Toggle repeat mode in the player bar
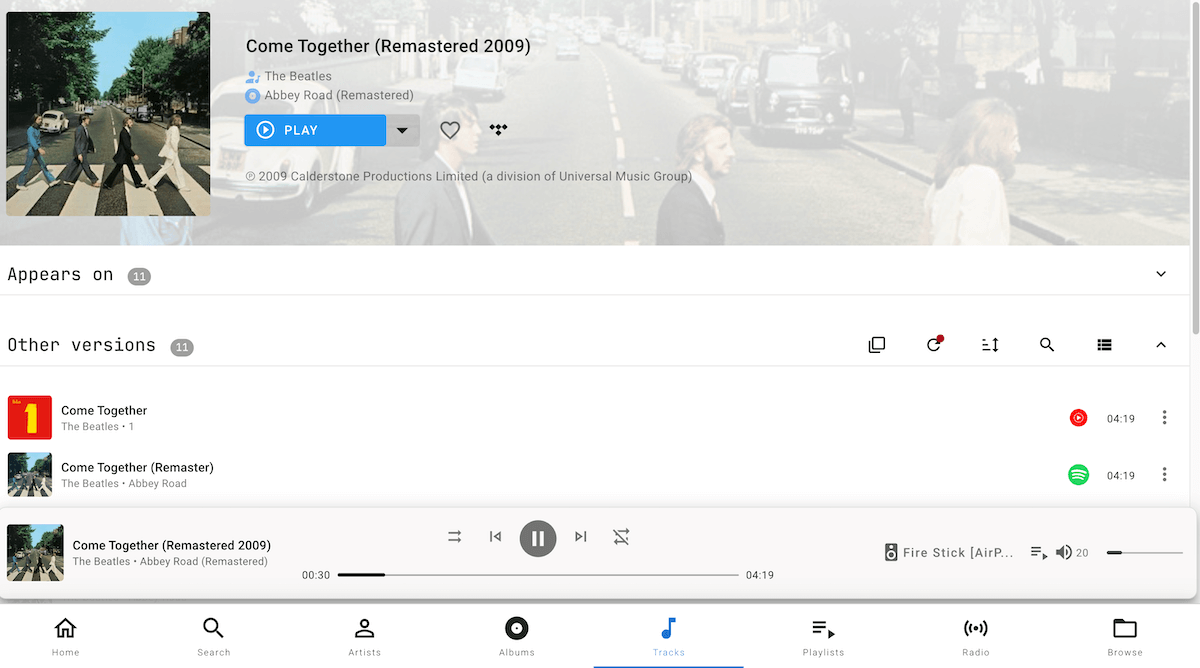This screenshot has height=668, width=1200. pyautogui.click(x=621, y=537)
